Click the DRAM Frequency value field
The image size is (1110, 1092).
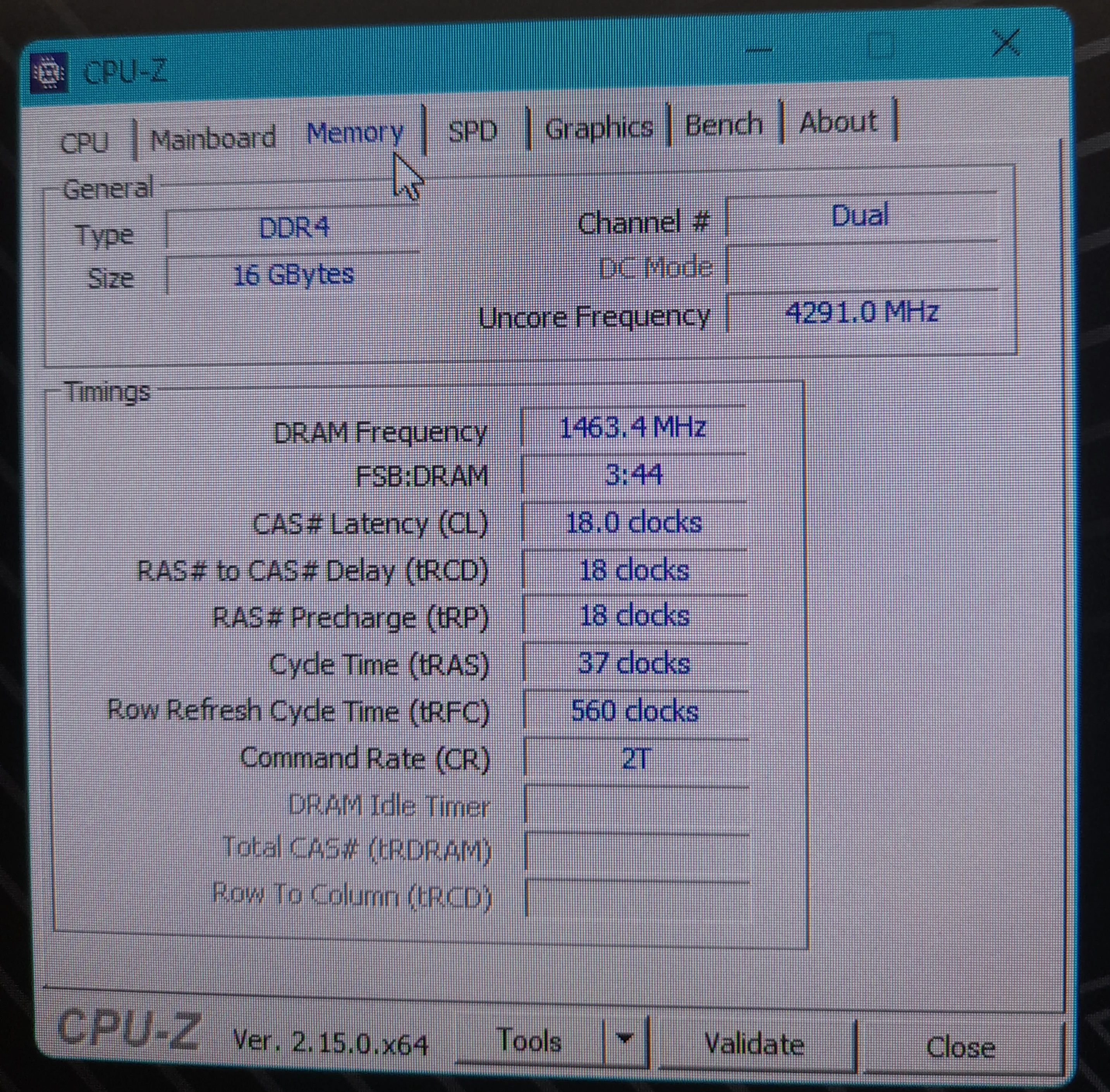(x=632, y=428)
